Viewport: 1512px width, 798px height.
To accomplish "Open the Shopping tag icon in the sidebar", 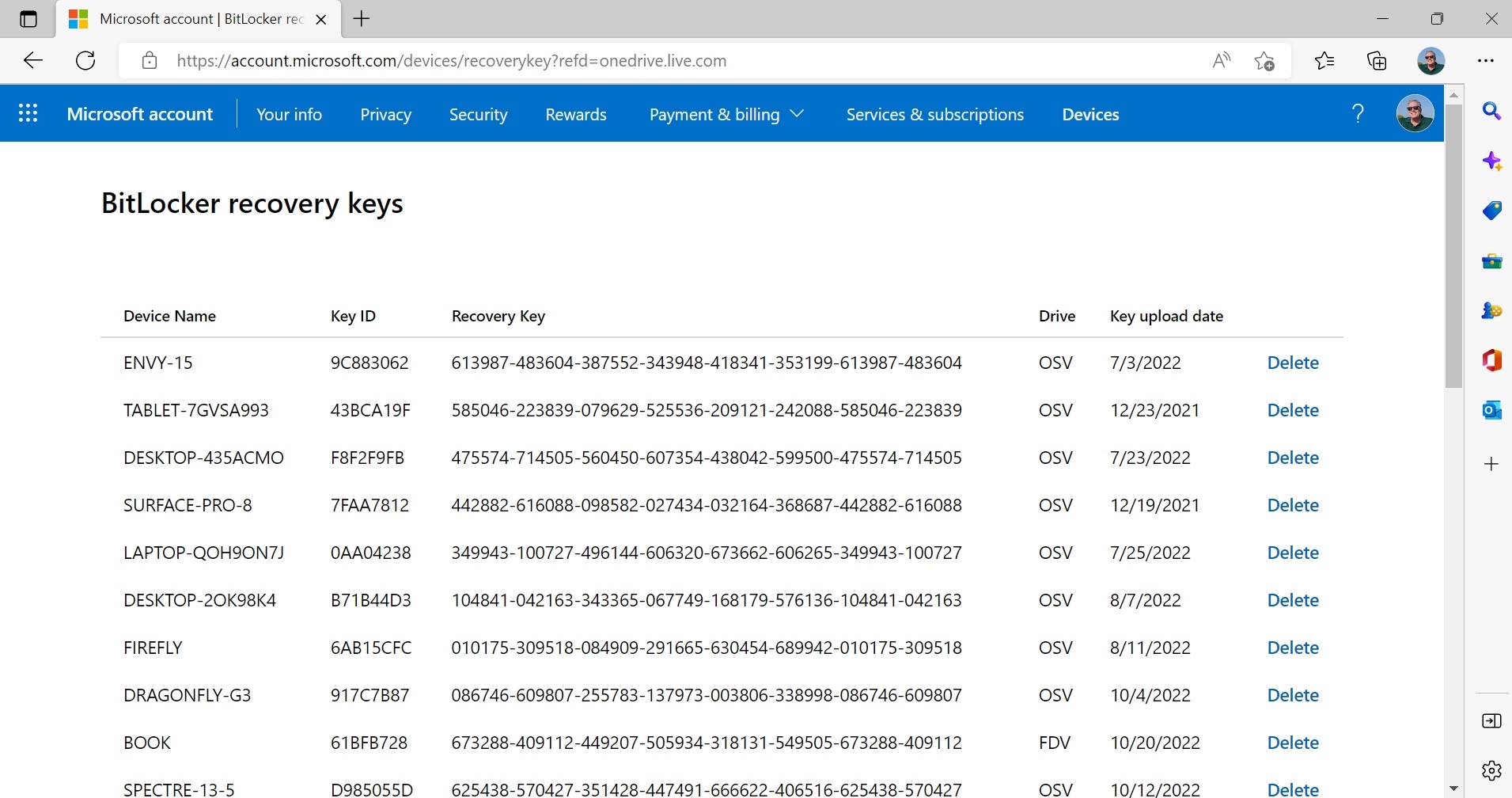I will pyautogui.click(x=1491, y=211).
